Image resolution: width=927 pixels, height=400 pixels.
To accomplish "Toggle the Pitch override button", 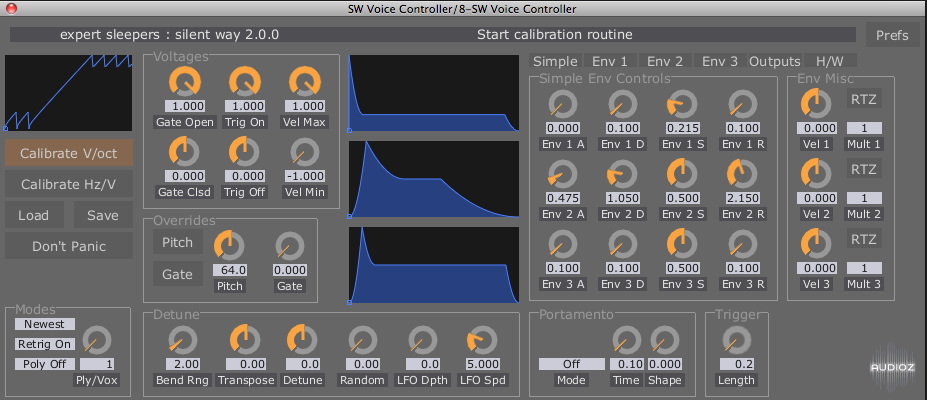I will tap(177, 242).
